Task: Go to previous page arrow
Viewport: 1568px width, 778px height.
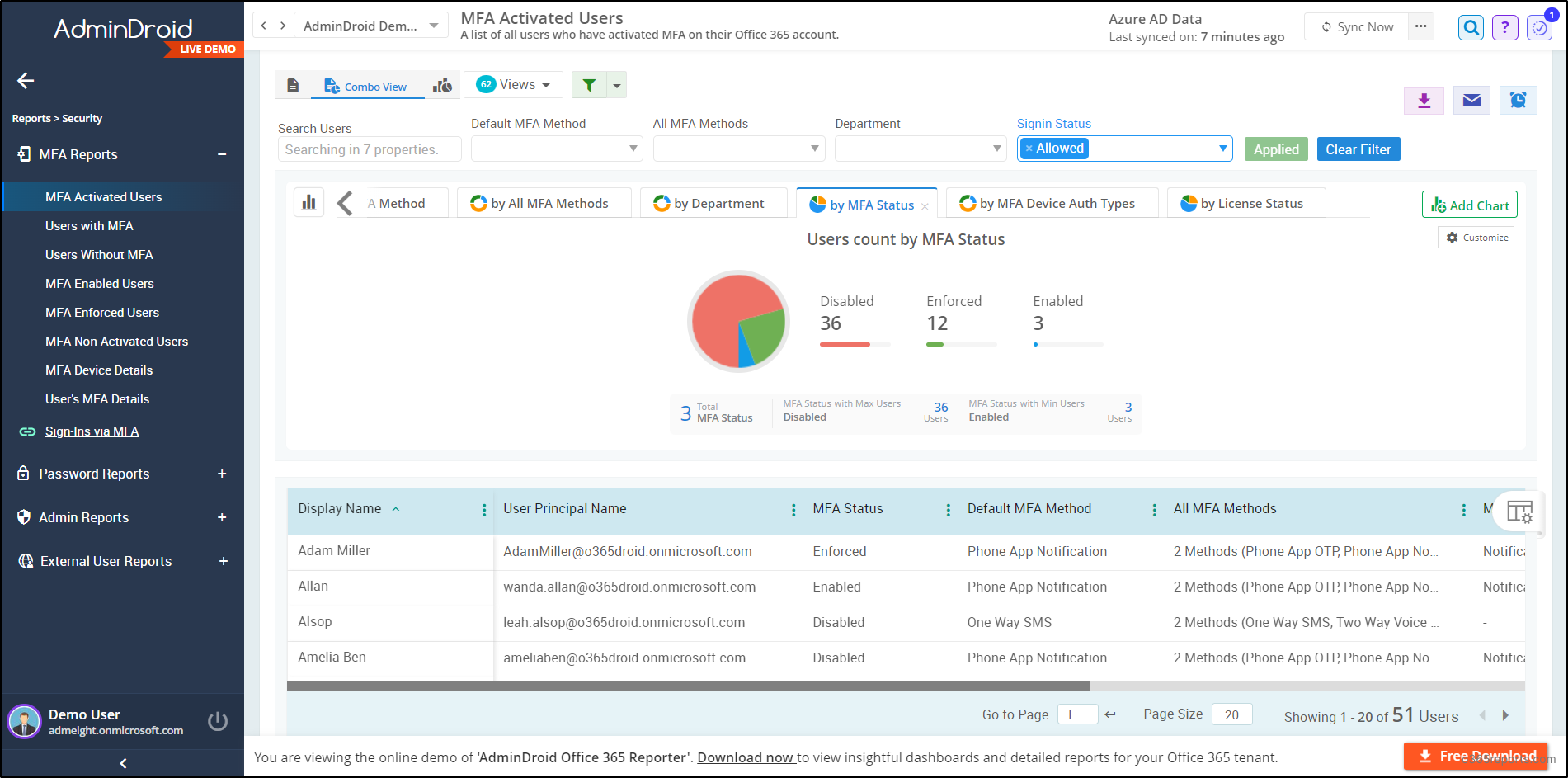Action: pos(1482,715)
